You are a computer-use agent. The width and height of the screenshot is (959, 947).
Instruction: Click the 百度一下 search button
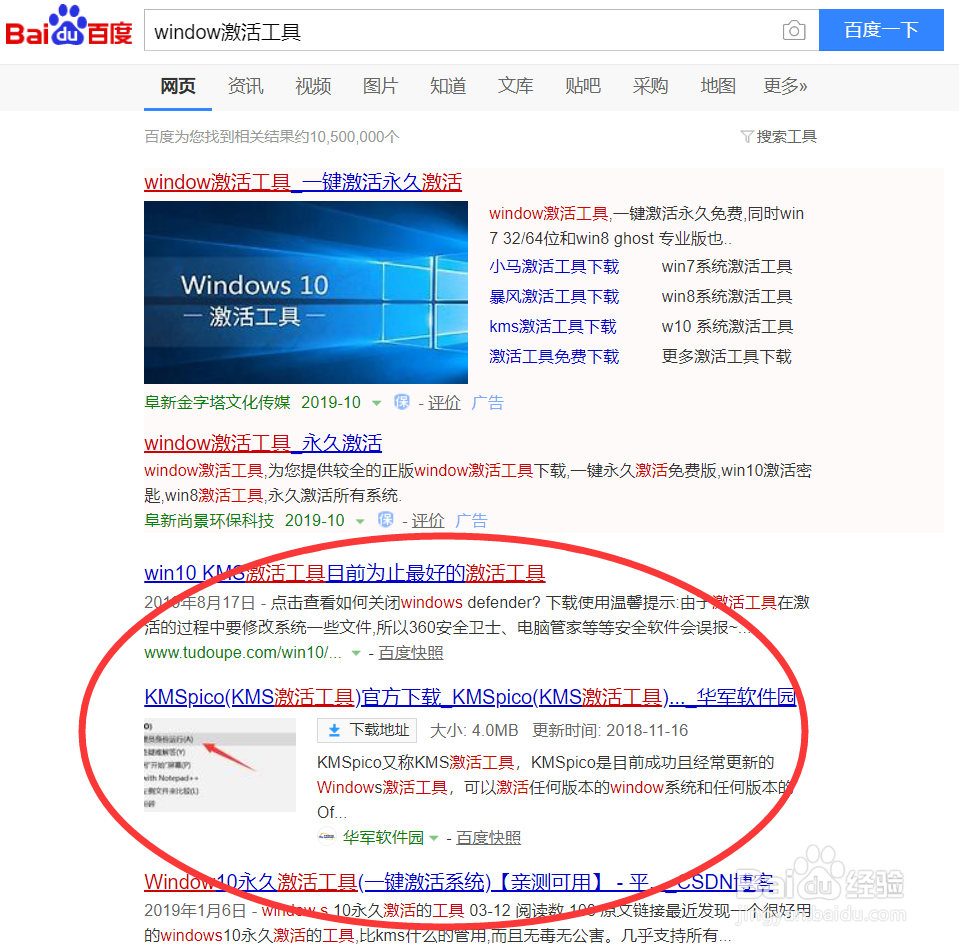tap(881, 30)
